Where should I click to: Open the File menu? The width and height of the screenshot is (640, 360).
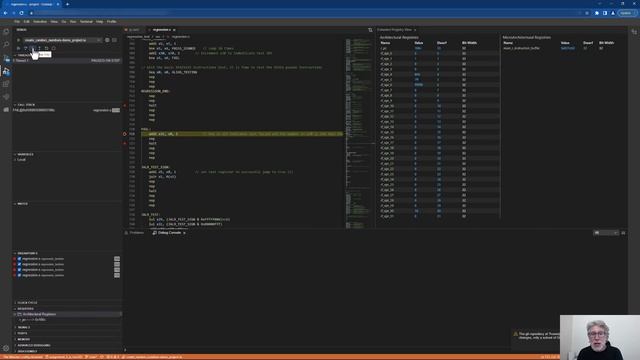[x=17, y=22]
